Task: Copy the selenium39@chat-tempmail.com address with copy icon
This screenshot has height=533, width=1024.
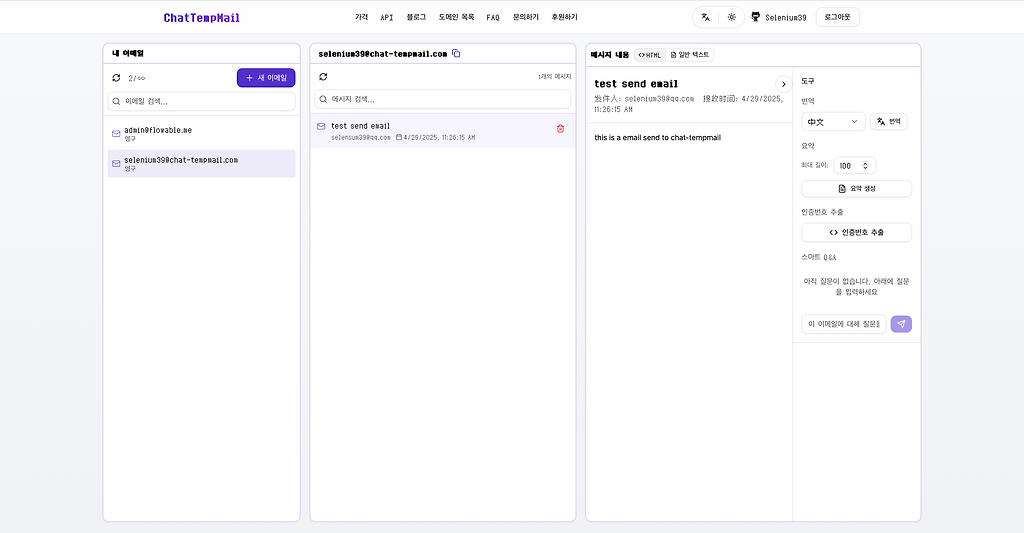Action: click(x=456, y=54)
